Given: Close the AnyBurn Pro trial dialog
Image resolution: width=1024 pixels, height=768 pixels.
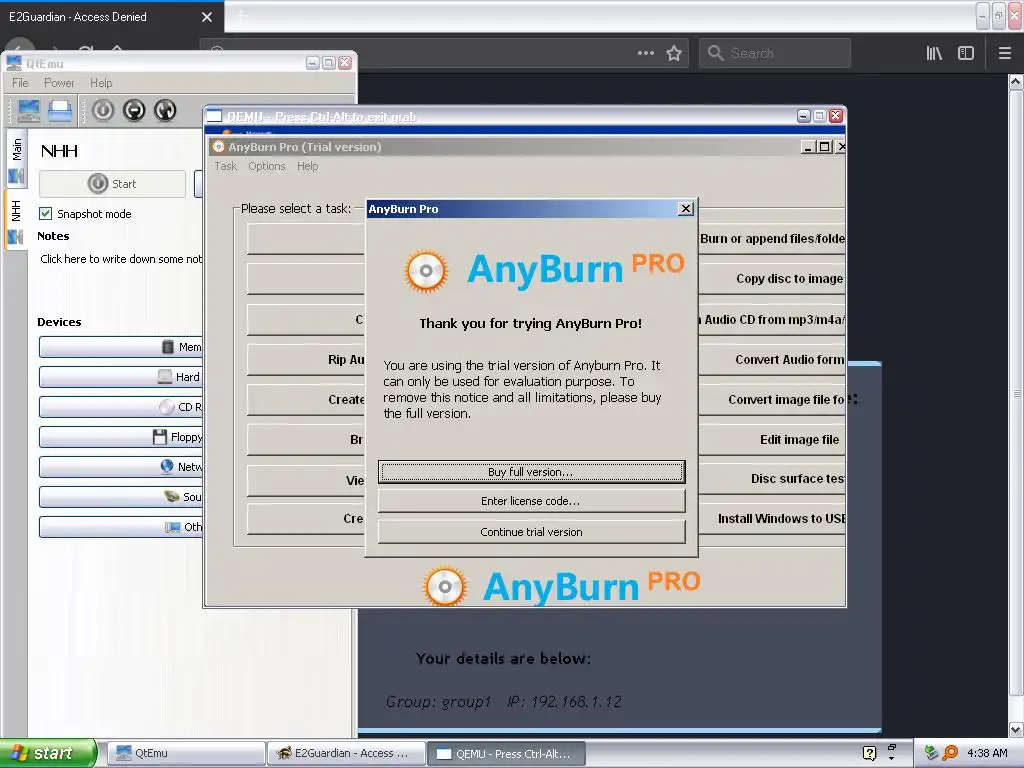Looking at the screenshot, I should [685, 208].
